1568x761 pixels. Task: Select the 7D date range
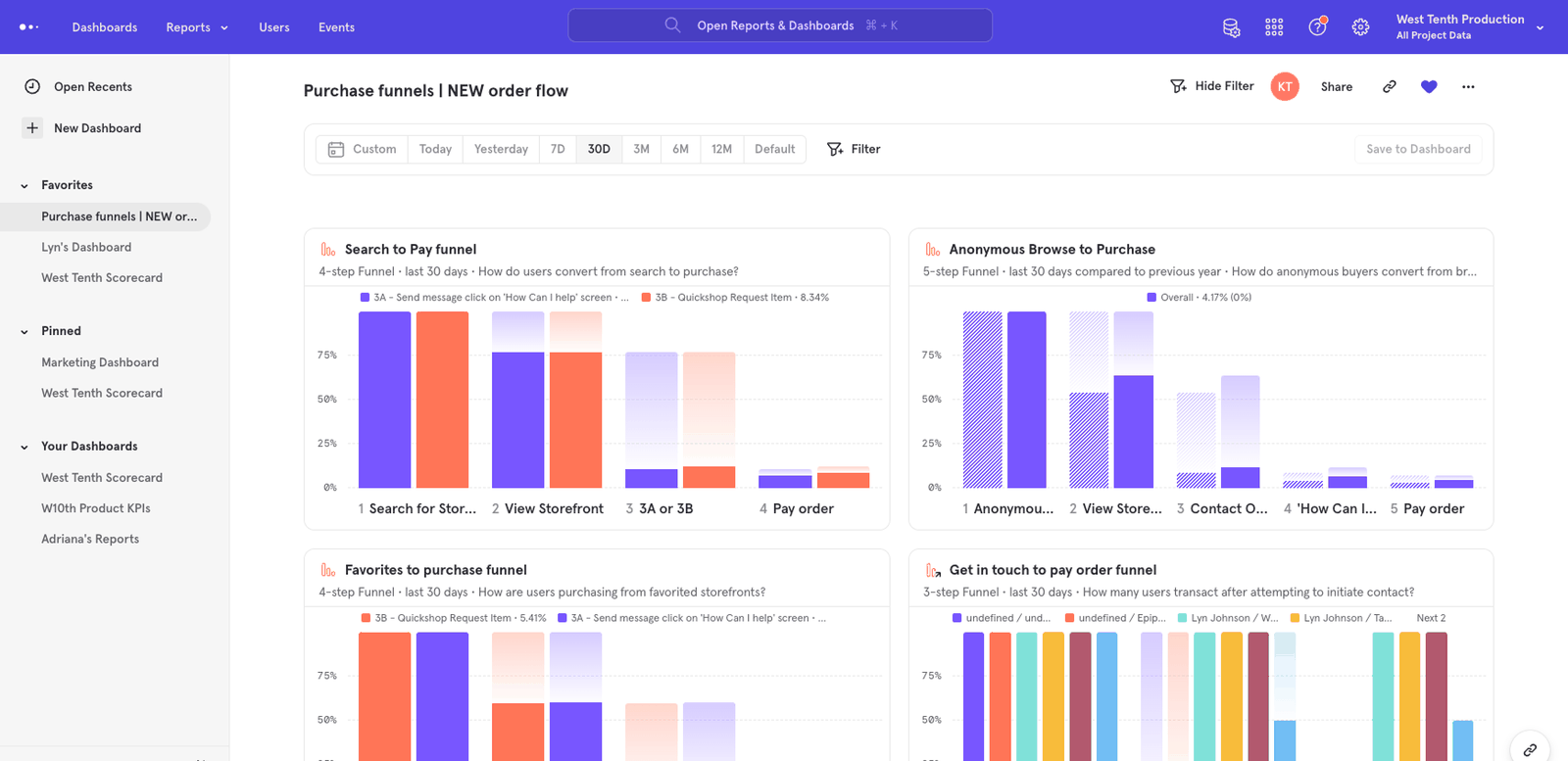tap(558, 149)
